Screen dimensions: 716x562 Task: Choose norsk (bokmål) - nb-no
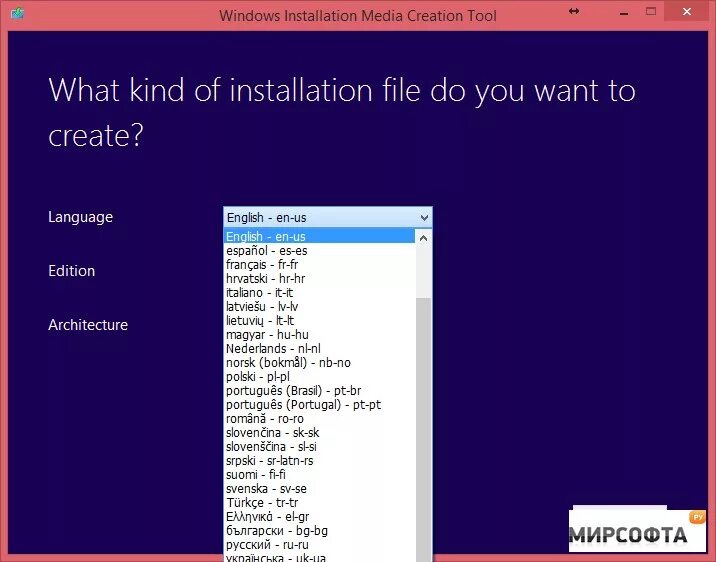click(320, 362)
